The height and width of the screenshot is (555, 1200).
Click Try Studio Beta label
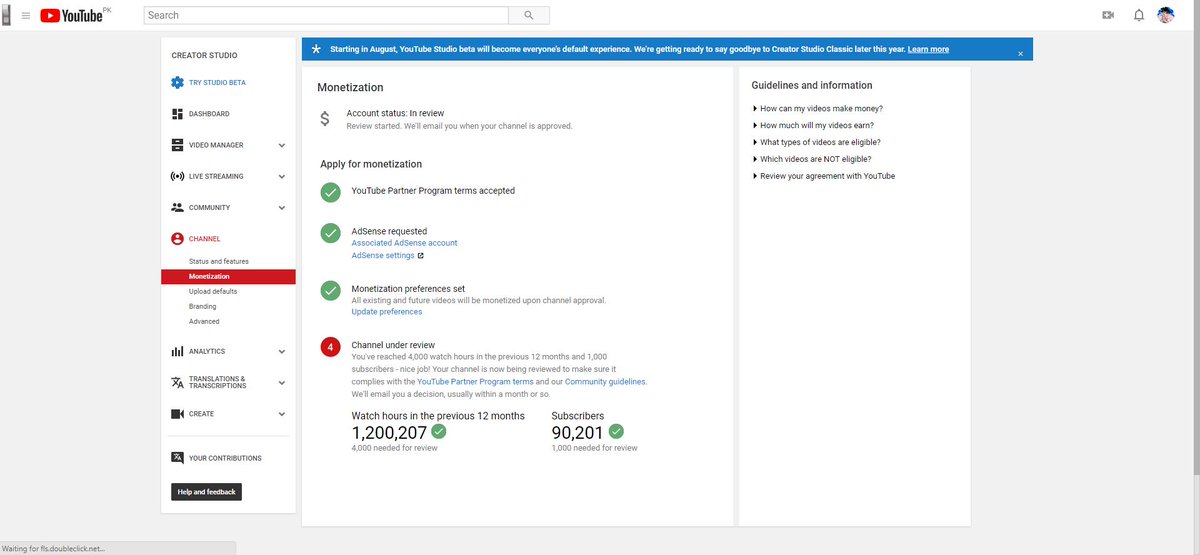[x=217, y=83]
